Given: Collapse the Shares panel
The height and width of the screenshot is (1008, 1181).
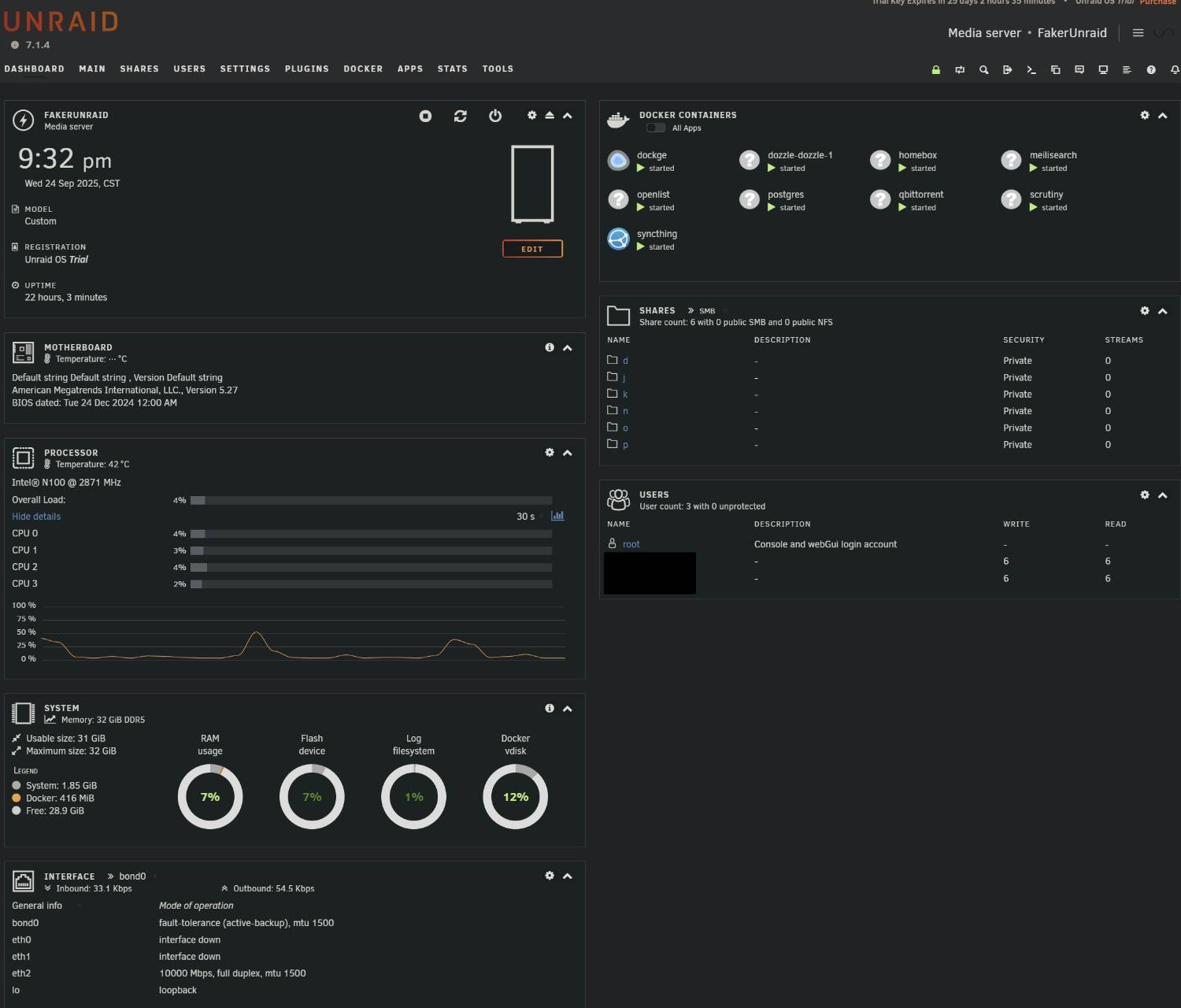Looking at the screenshot, I should coord(1162,311).
